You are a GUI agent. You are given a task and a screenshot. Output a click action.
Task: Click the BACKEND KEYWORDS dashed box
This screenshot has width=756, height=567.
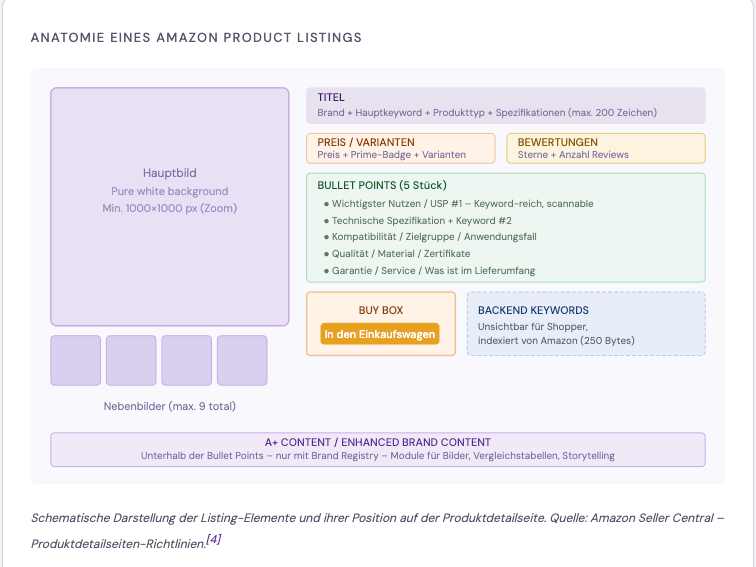pos(586,324)
